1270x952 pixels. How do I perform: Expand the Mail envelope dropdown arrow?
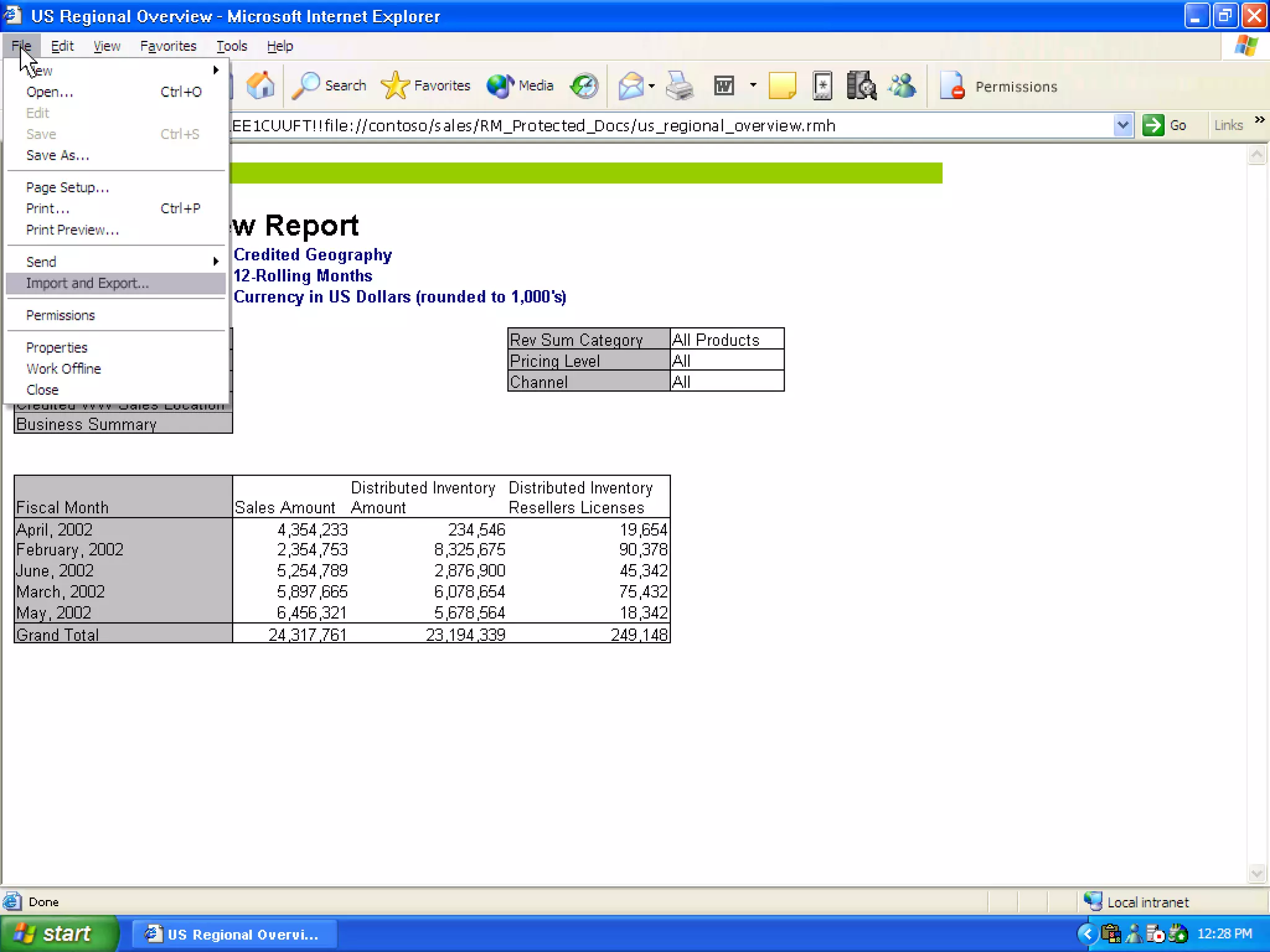[x=652, y=86]
